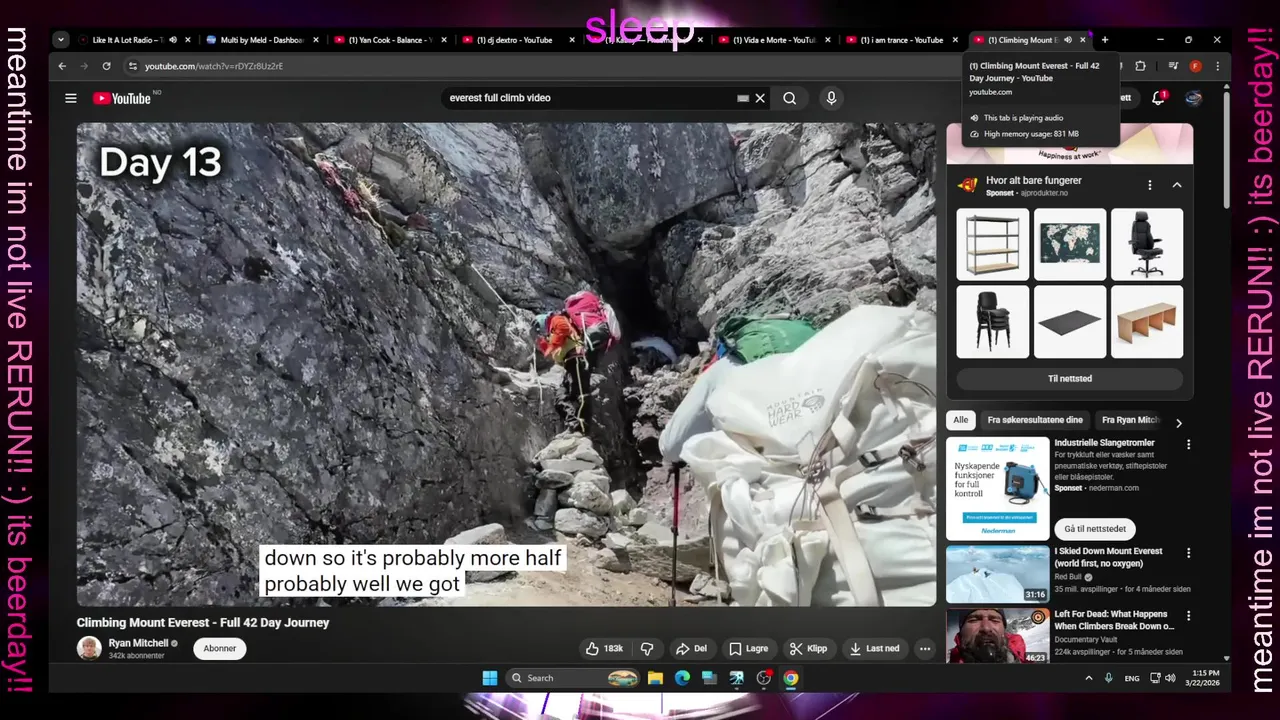The width and height of the screenshot is (1280, 720).
Task: Open the Windows Start menu
Action: [490, 678]
